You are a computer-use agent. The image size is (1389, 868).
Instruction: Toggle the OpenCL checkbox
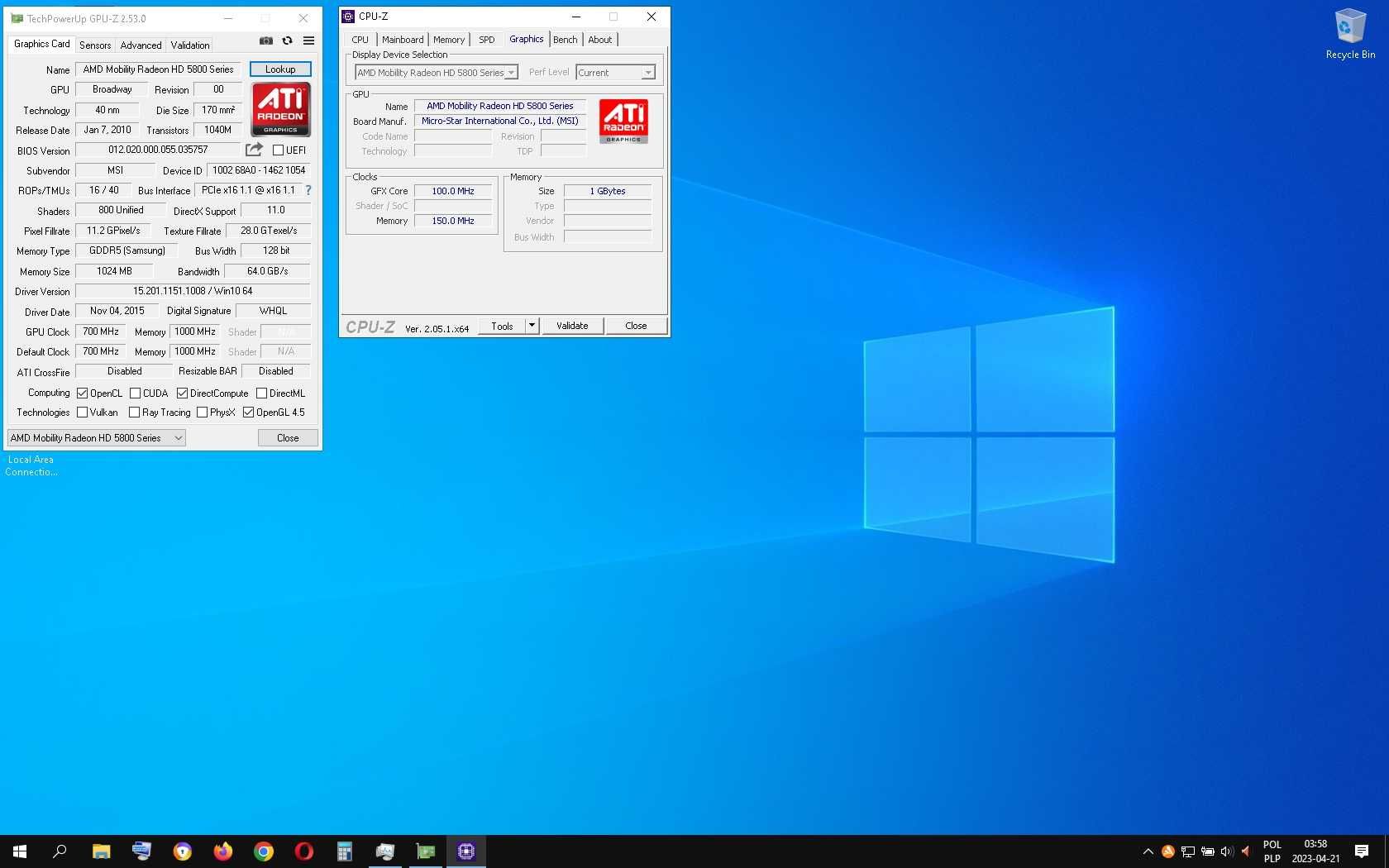(82, 393)
